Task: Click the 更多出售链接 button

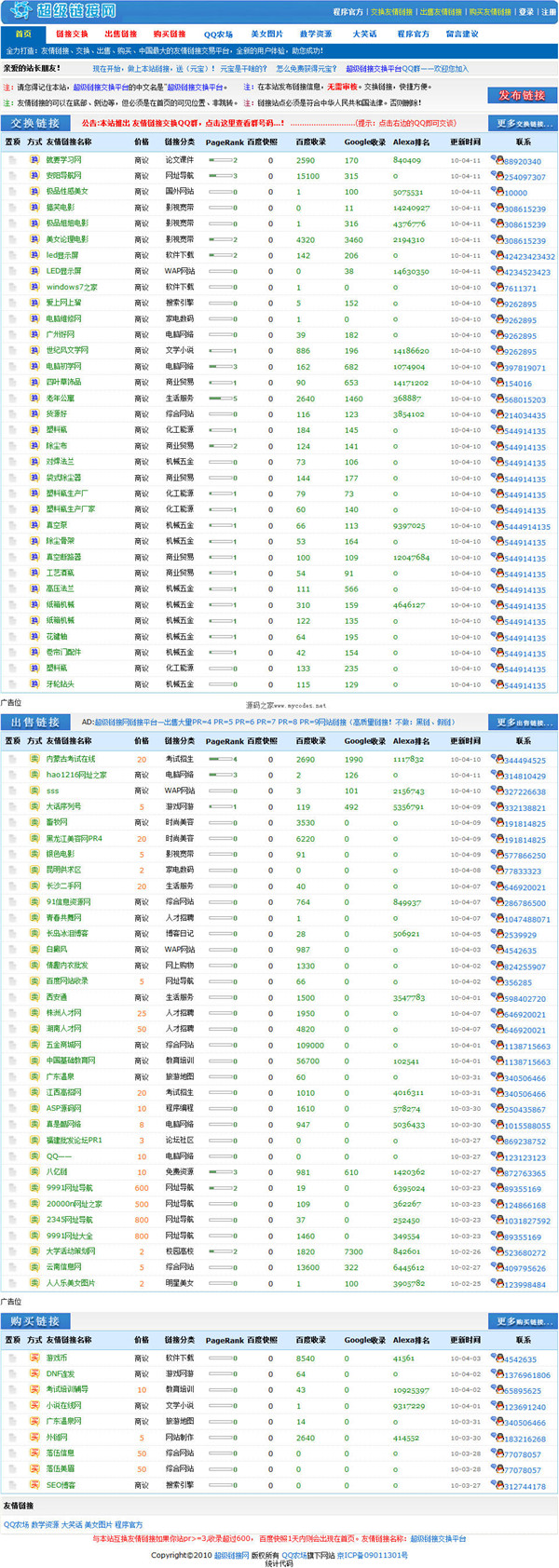Action: click(523, 723)
